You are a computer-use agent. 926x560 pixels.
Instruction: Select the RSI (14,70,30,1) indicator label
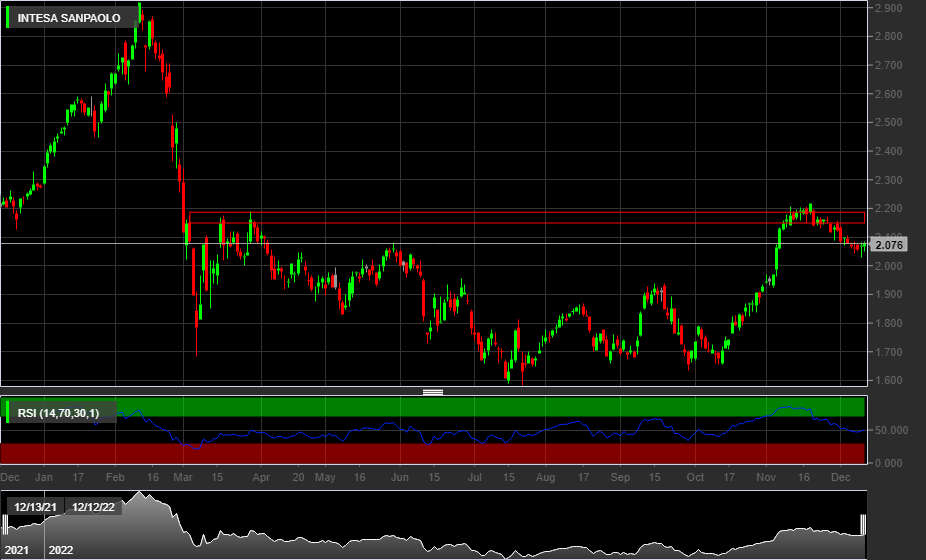click(58, 413)
